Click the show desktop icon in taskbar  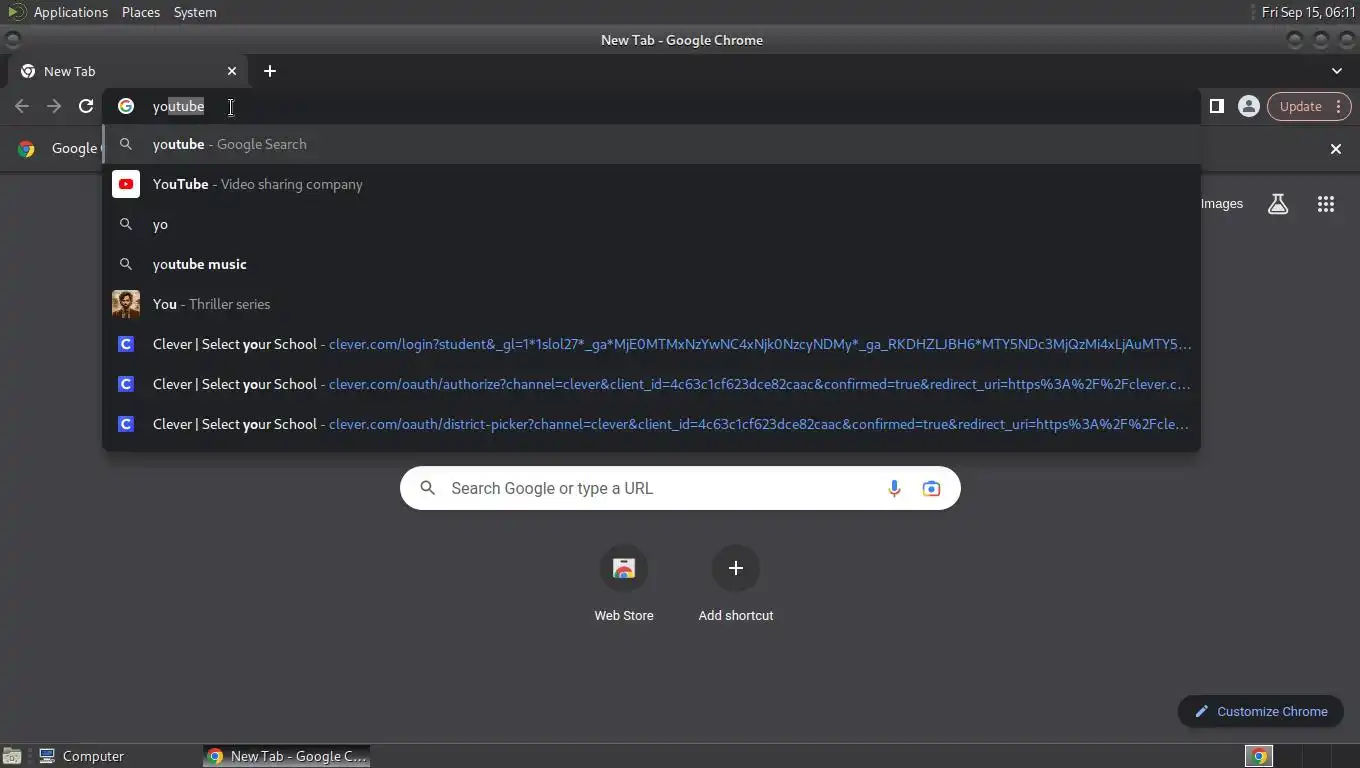tap(12, 756)
